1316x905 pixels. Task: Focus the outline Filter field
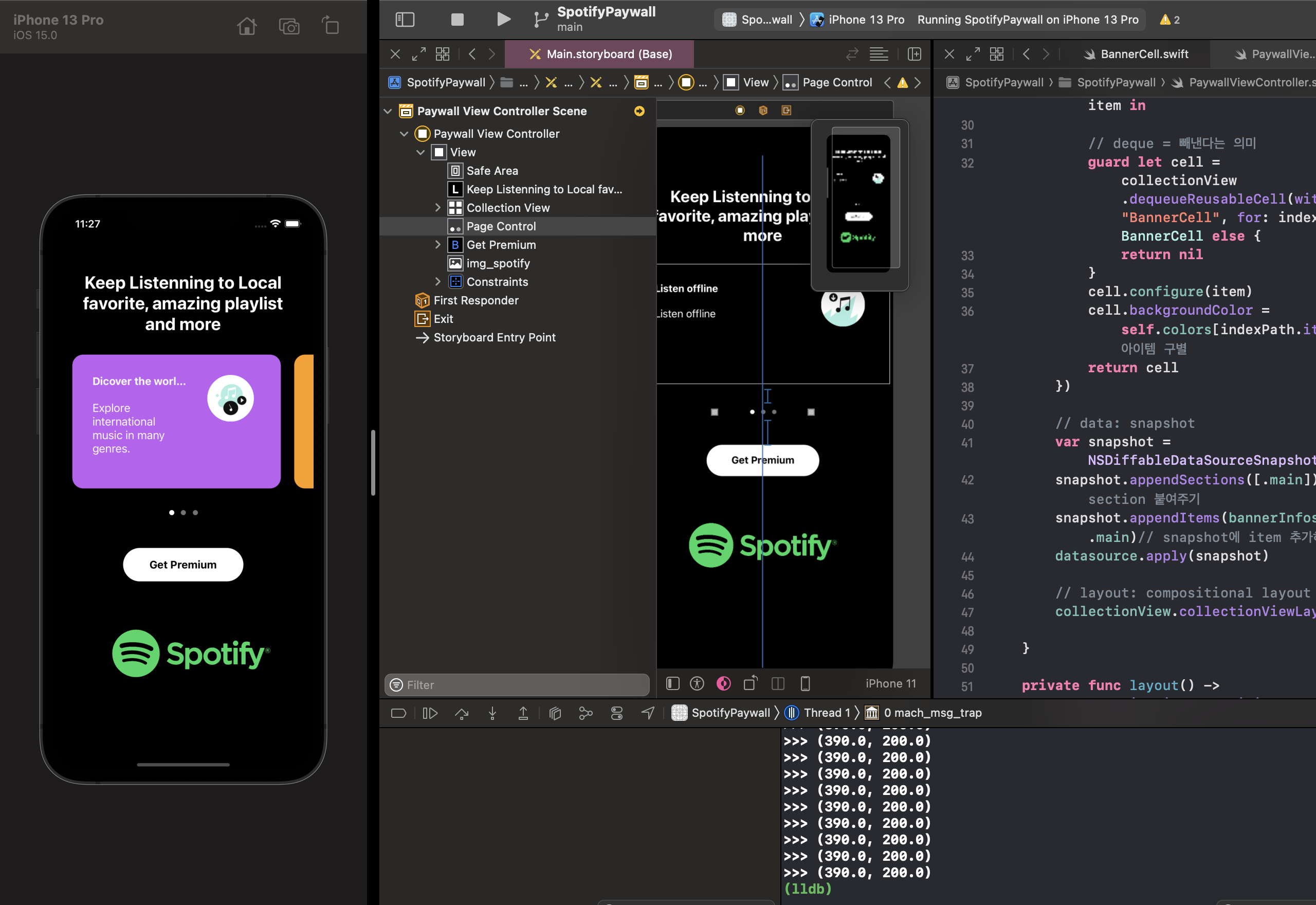517,684
